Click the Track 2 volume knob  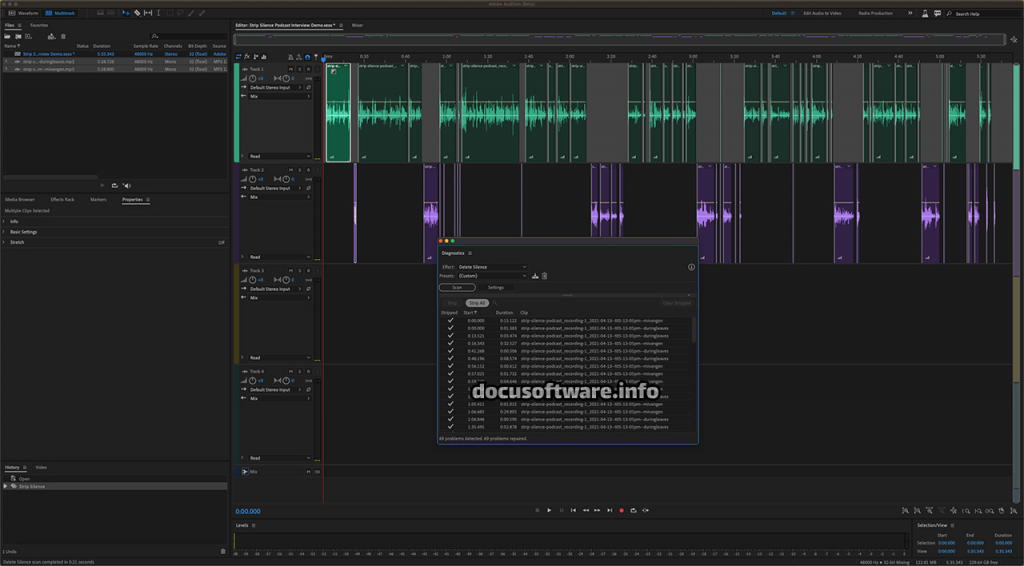point(253,179)
